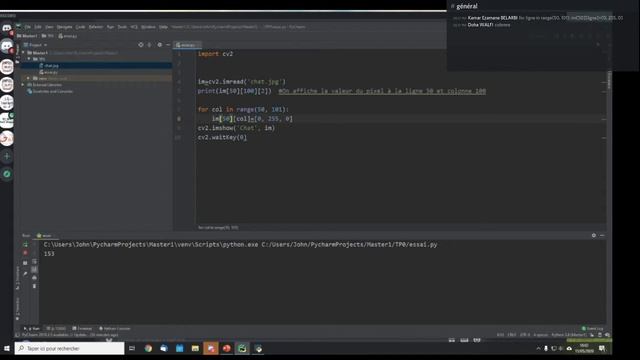The width and height of the screenshot is (640, 360).
Task: Open Discord explore servers compass icon
Action: [7, 174]
